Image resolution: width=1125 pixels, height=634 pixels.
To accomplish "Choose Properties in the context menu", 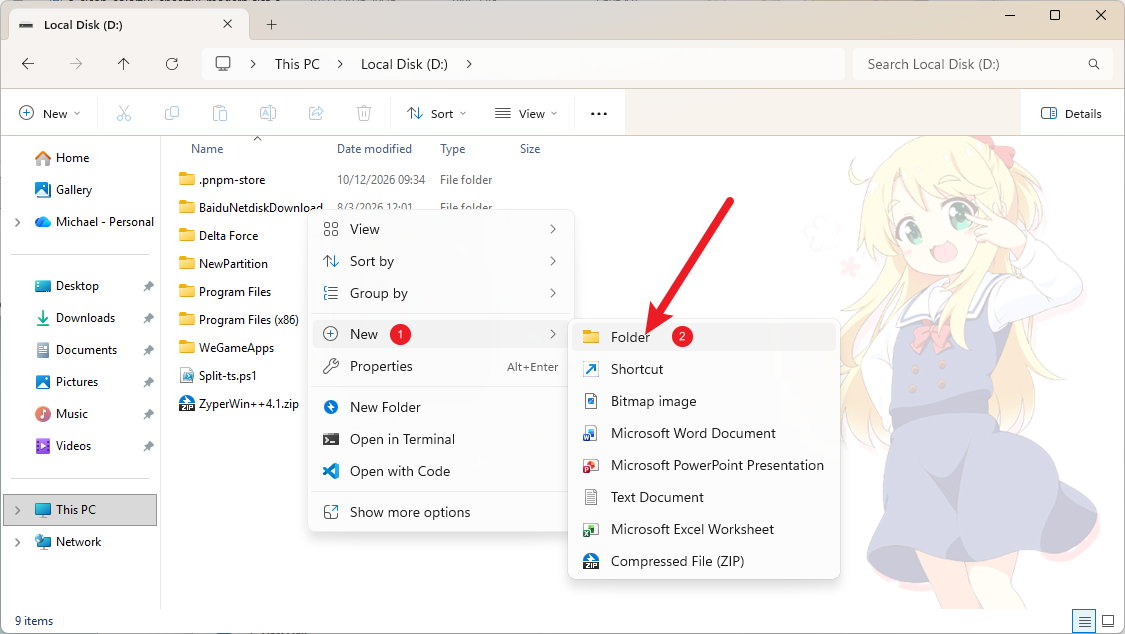I will 441,366.
